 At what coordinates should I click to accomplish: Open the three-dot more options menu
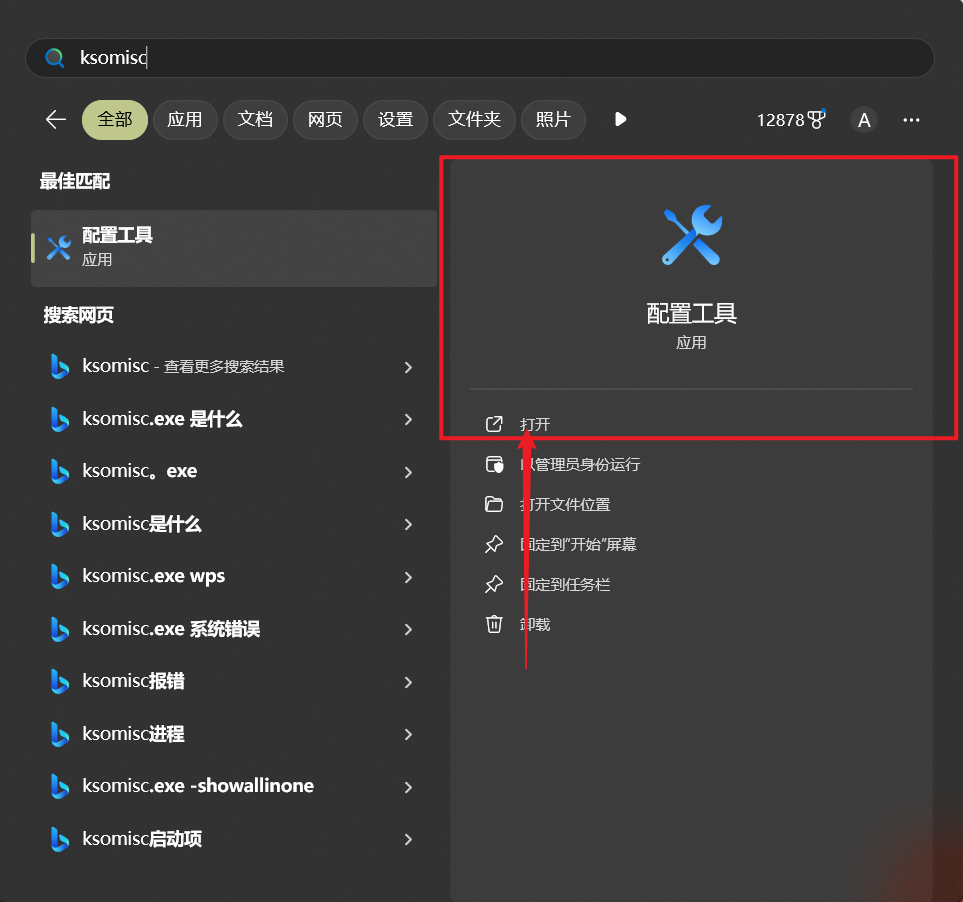(911, 120)
